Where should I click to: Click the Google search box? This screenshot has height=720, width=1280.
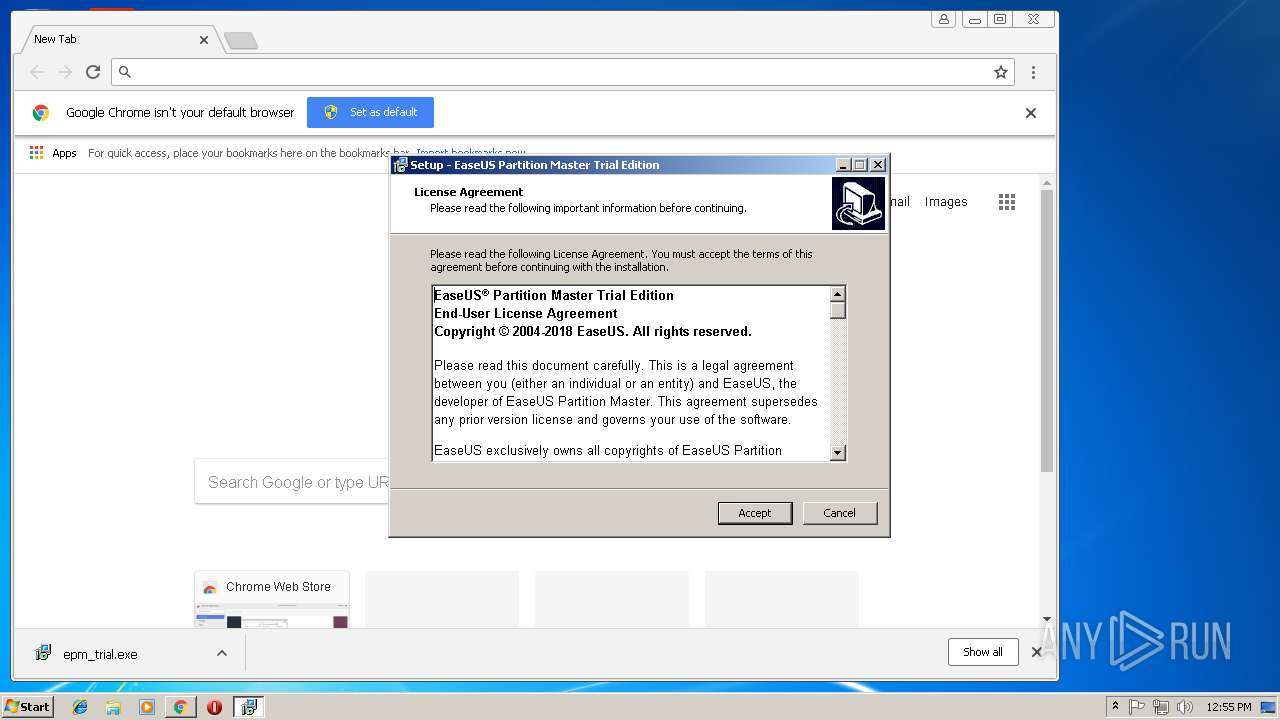pos(292,482)
